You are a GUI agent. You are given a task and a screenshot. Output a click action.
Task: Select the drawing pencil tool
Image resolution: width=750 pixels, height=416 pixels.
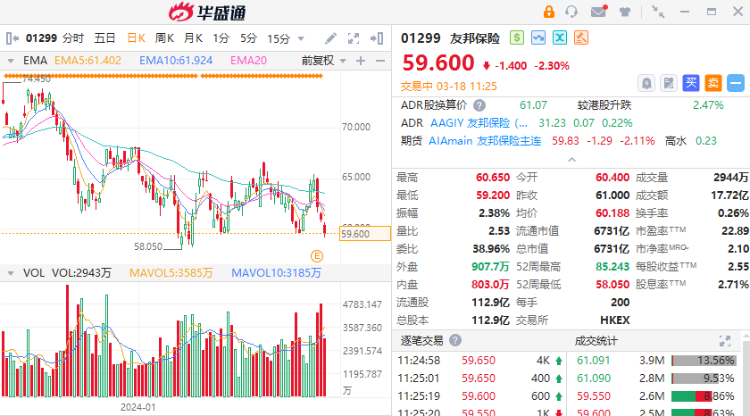pyautogui.click(x=331, y=38)
